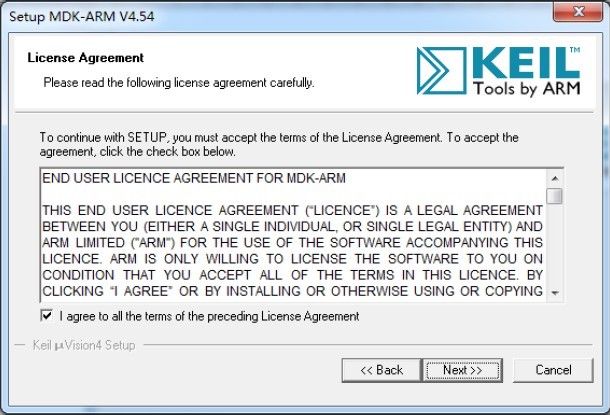
Task: Click the 'I agree to all the terms' label
Action: click(209, 316)
